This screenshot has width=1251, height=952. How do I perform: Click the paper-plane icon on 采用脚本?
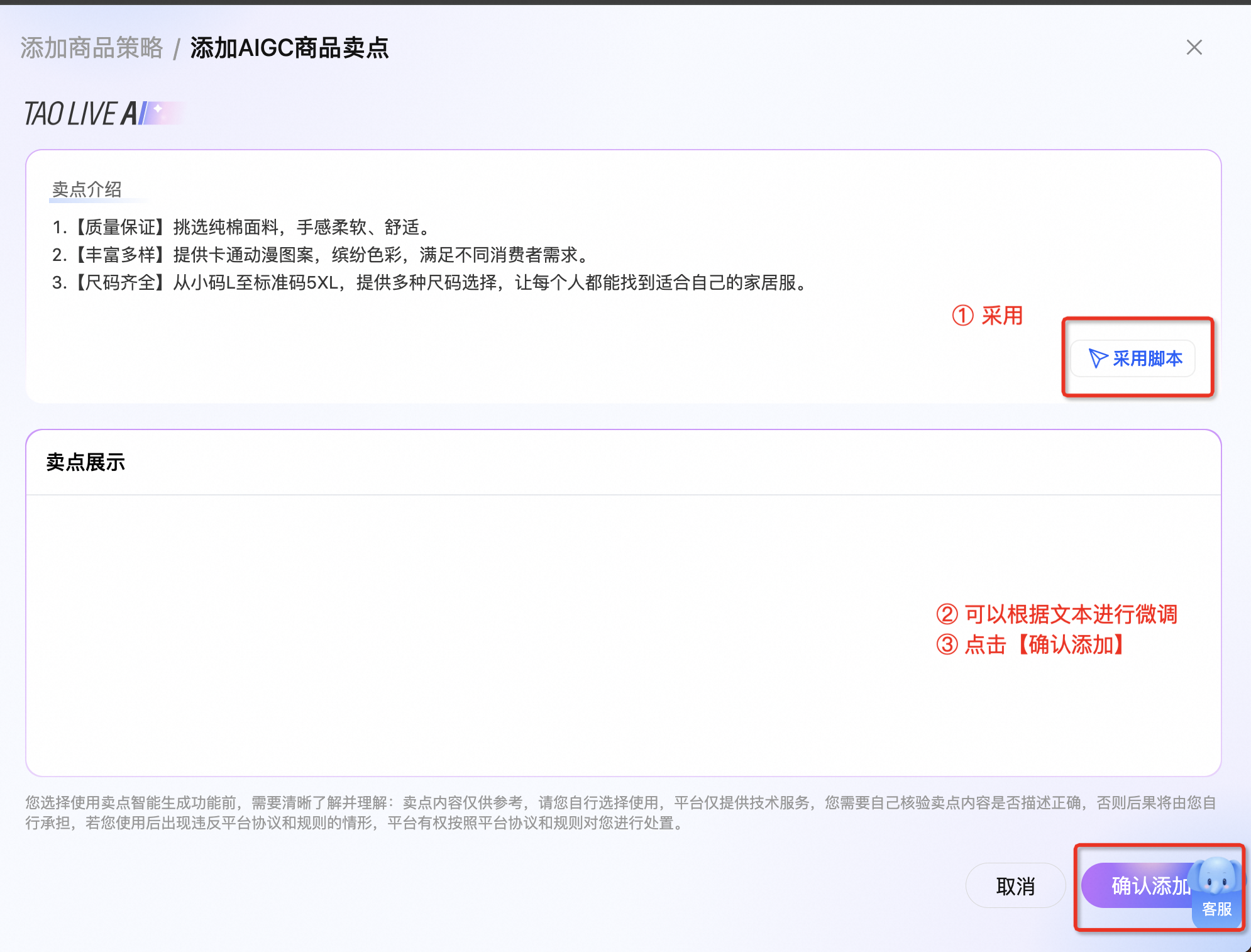(1098, 358)
